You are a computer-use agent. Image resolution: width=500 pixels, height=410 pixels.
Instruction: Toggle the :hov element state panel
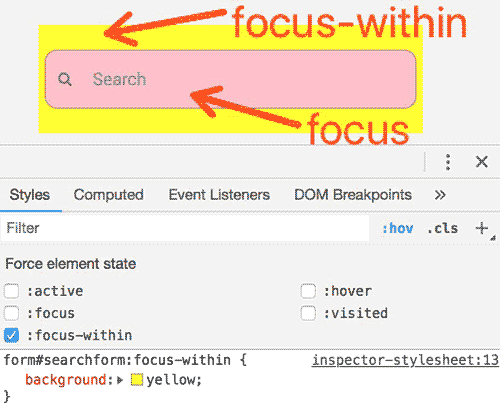397,228
